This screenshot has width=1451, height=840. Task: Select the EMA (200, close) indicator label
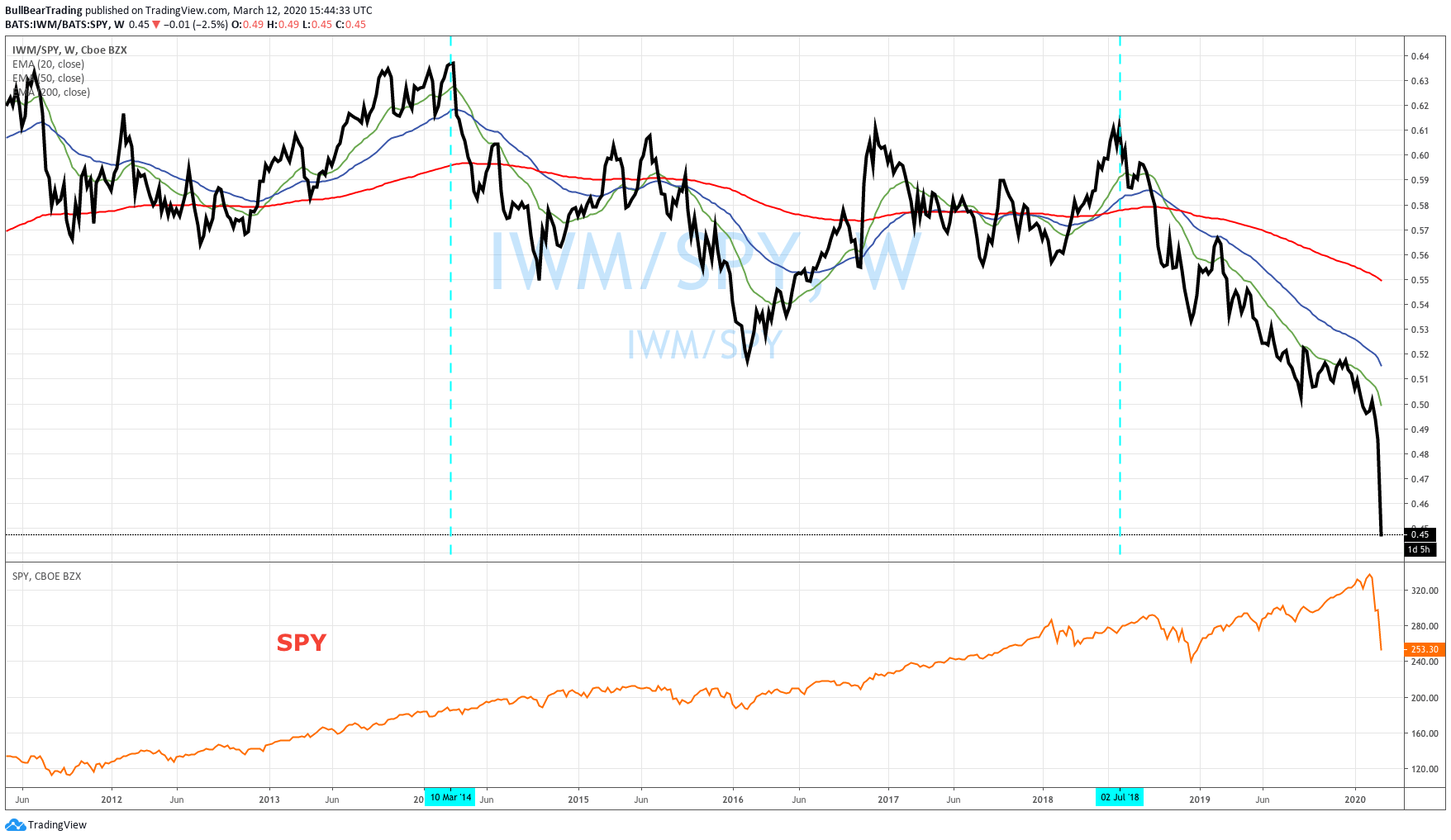point(51,93)
